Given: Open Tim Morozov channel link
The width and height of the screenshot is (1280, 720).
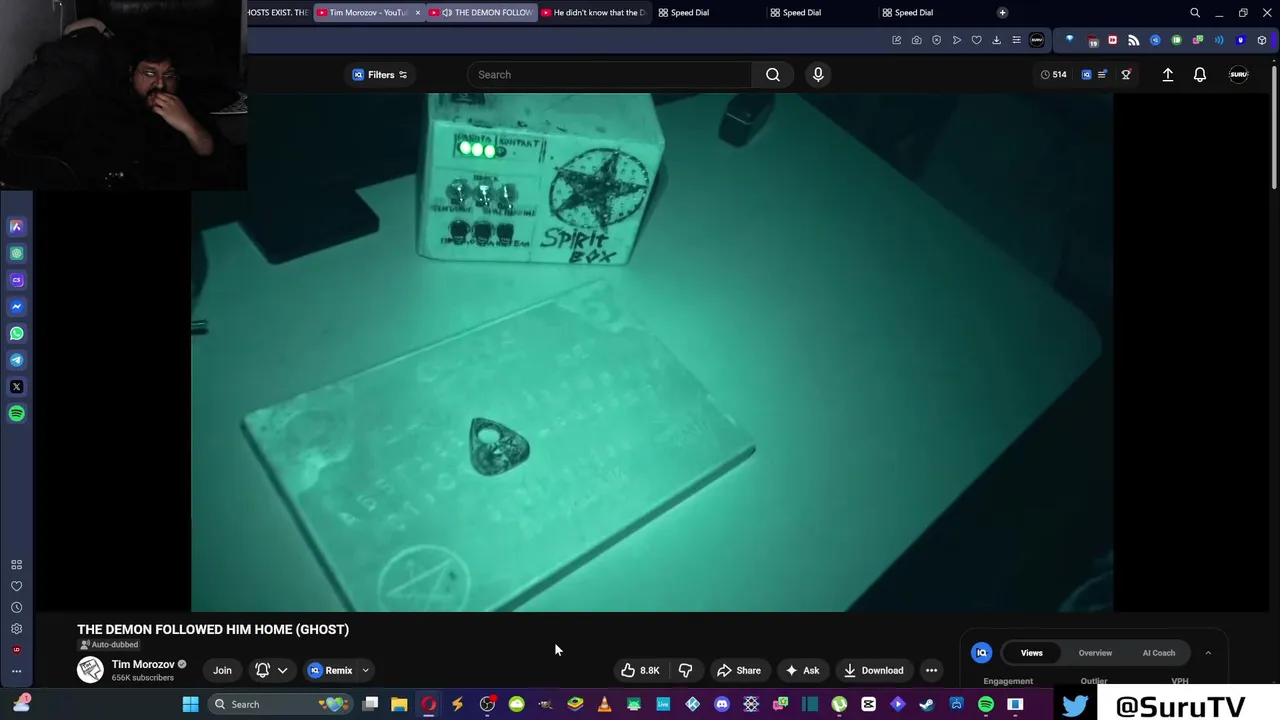Looking at the screenshot, I should point(143,664).
